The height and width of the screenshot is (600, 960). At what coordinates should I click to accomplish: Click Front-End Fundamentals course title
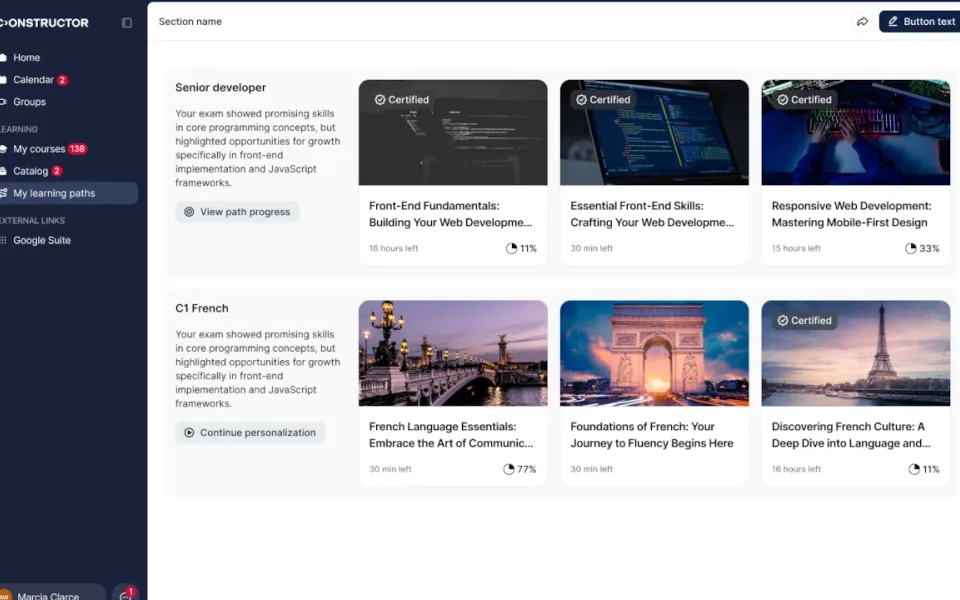451,214
